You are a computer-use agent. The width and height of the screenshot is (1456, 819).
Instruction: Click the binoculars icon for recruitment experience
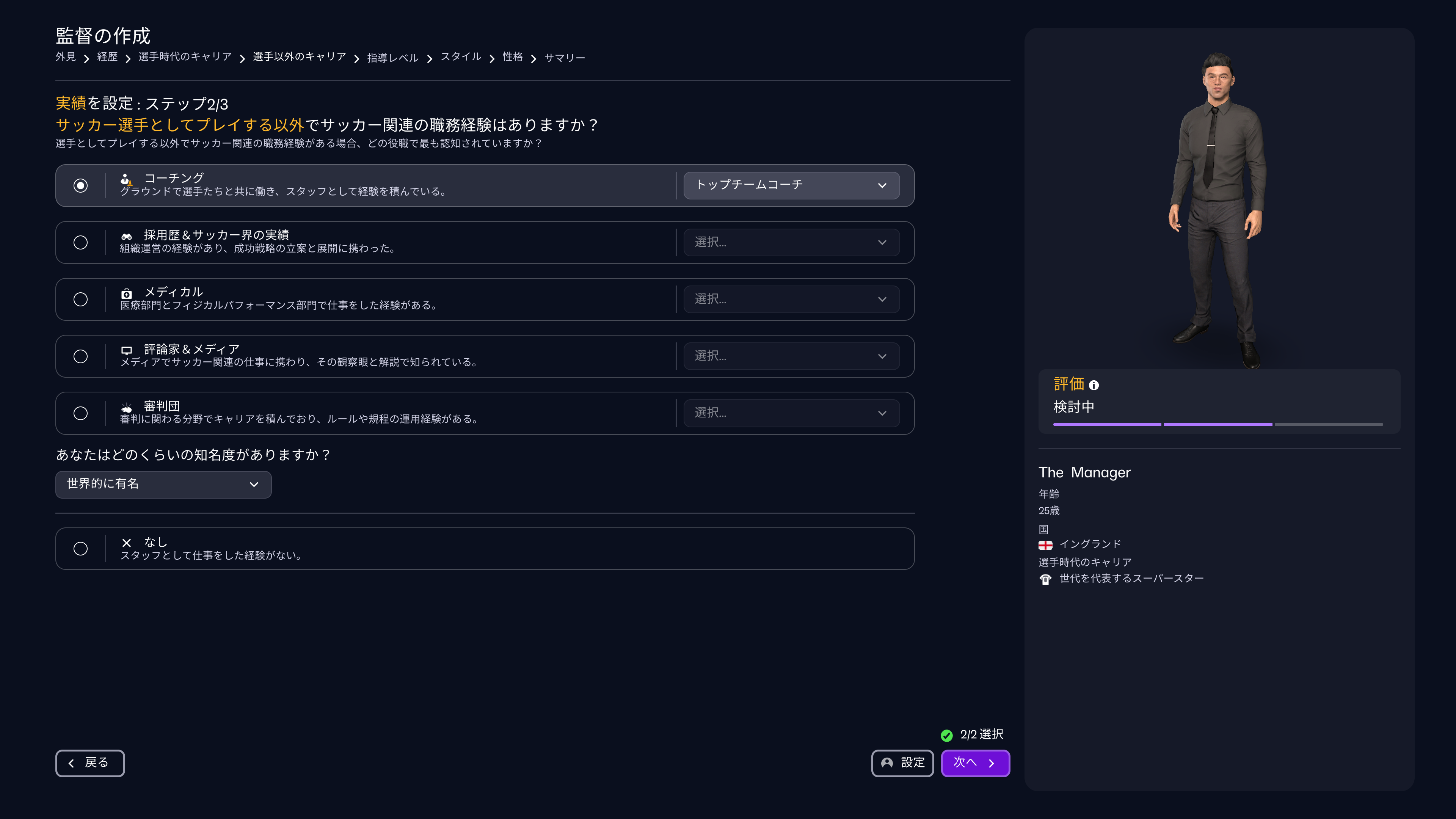(126, 236)
